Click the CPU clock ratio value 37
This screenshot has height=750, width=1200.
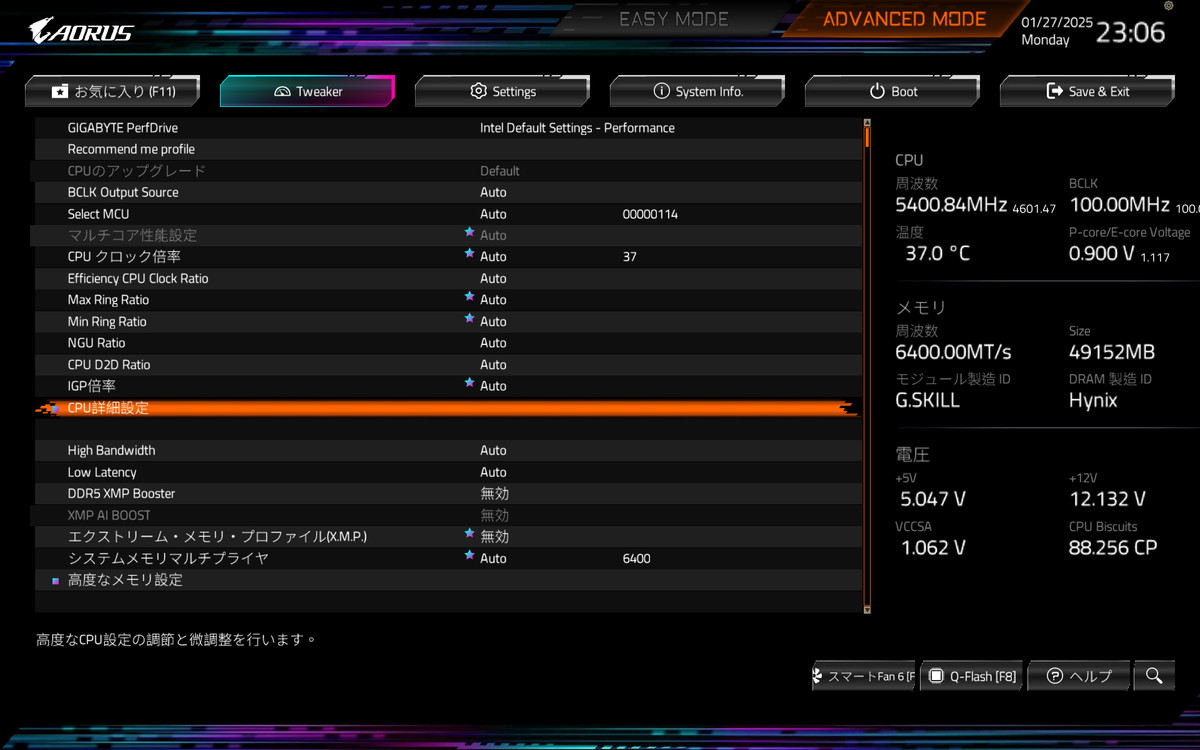(x=629, y=257)
